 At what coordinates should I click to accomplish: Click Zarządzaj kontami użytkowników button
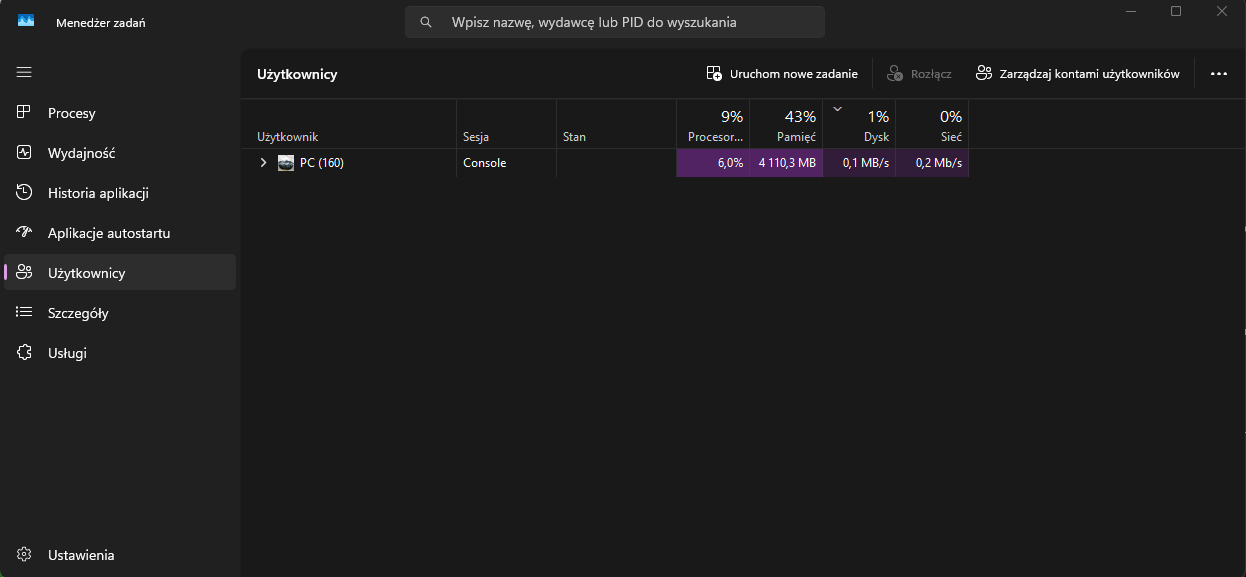(1078, 74)
